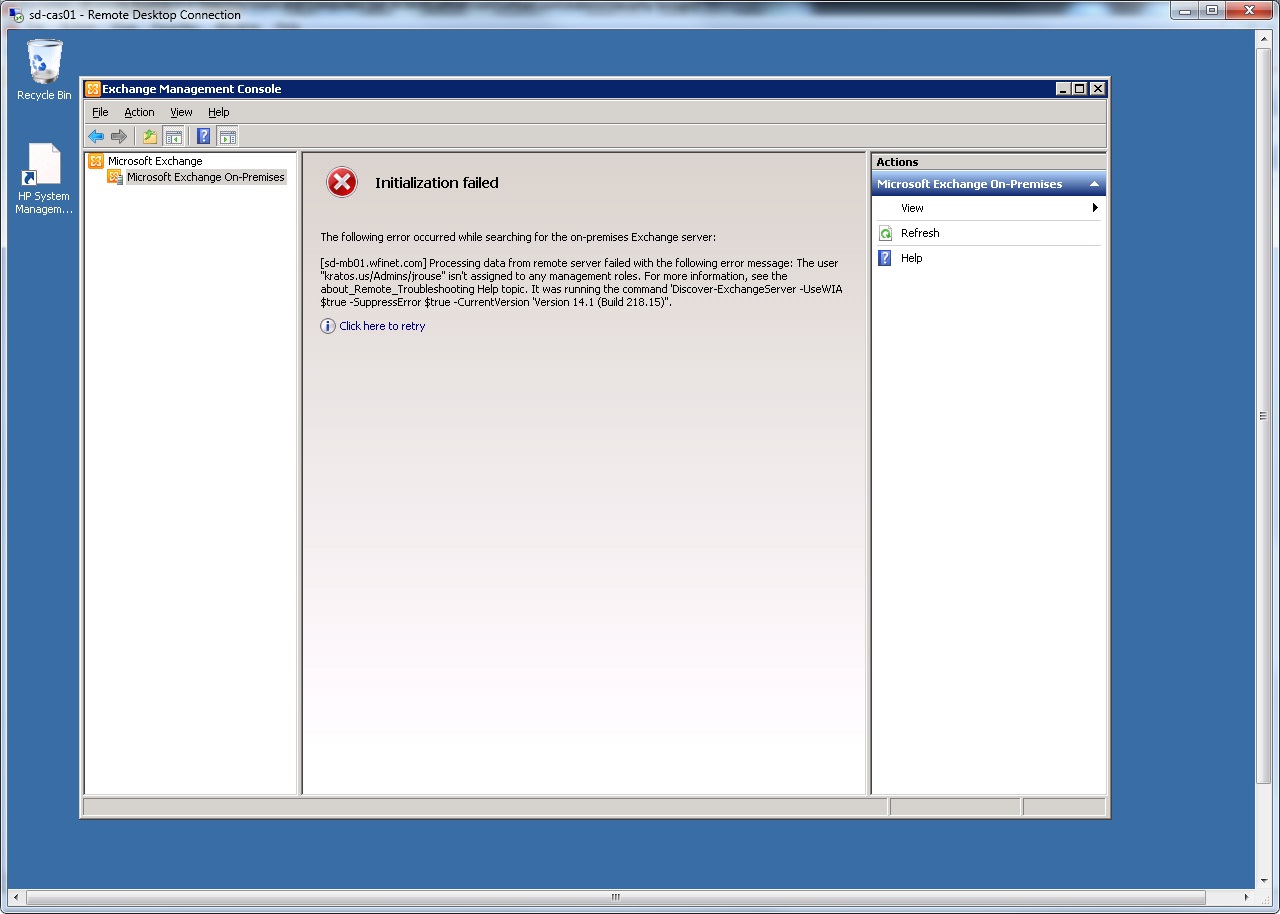Select Microsoft Exchange On-Premises tree node
Image resolution: width=1280 pixels, height=914 pixels.
196,177
